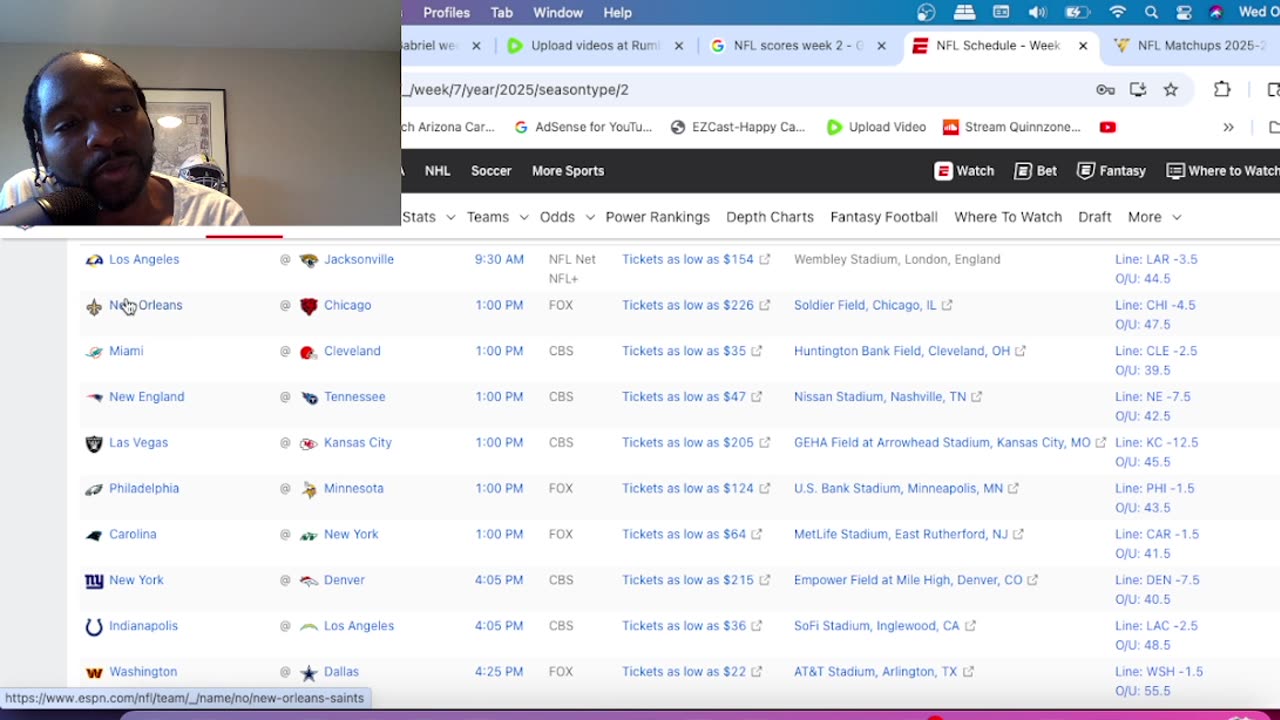Click the Dallas Cowboys logo
This screenshot has height=720, width=1280.
click(x=309, y=673)
